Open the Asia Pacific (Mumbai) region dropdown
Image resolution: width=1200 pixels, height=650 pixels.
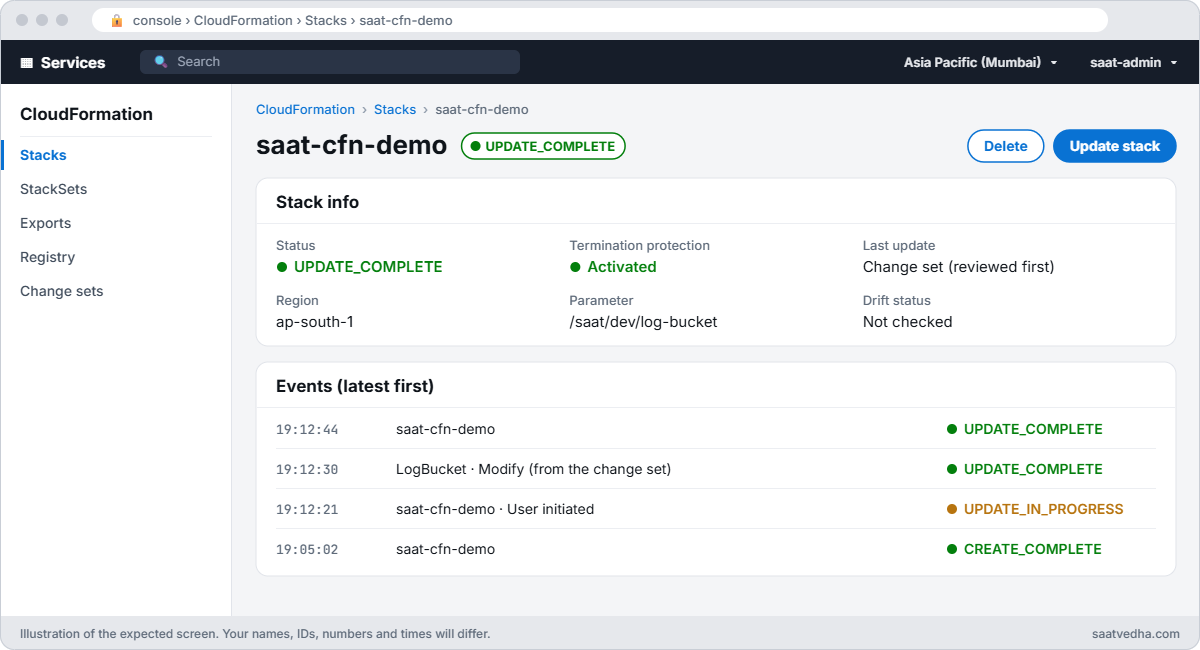pos(980,62)
